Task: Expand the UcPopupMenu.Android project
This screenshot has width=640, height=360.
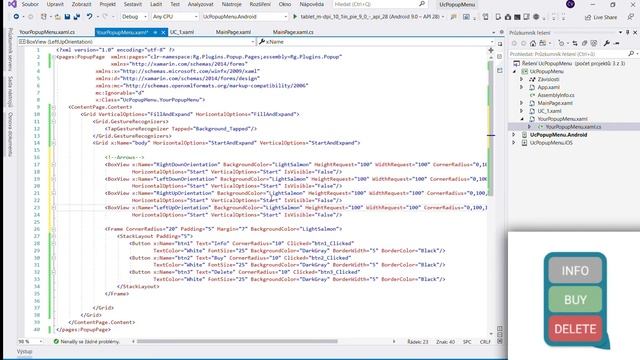Action: [514, 134]
